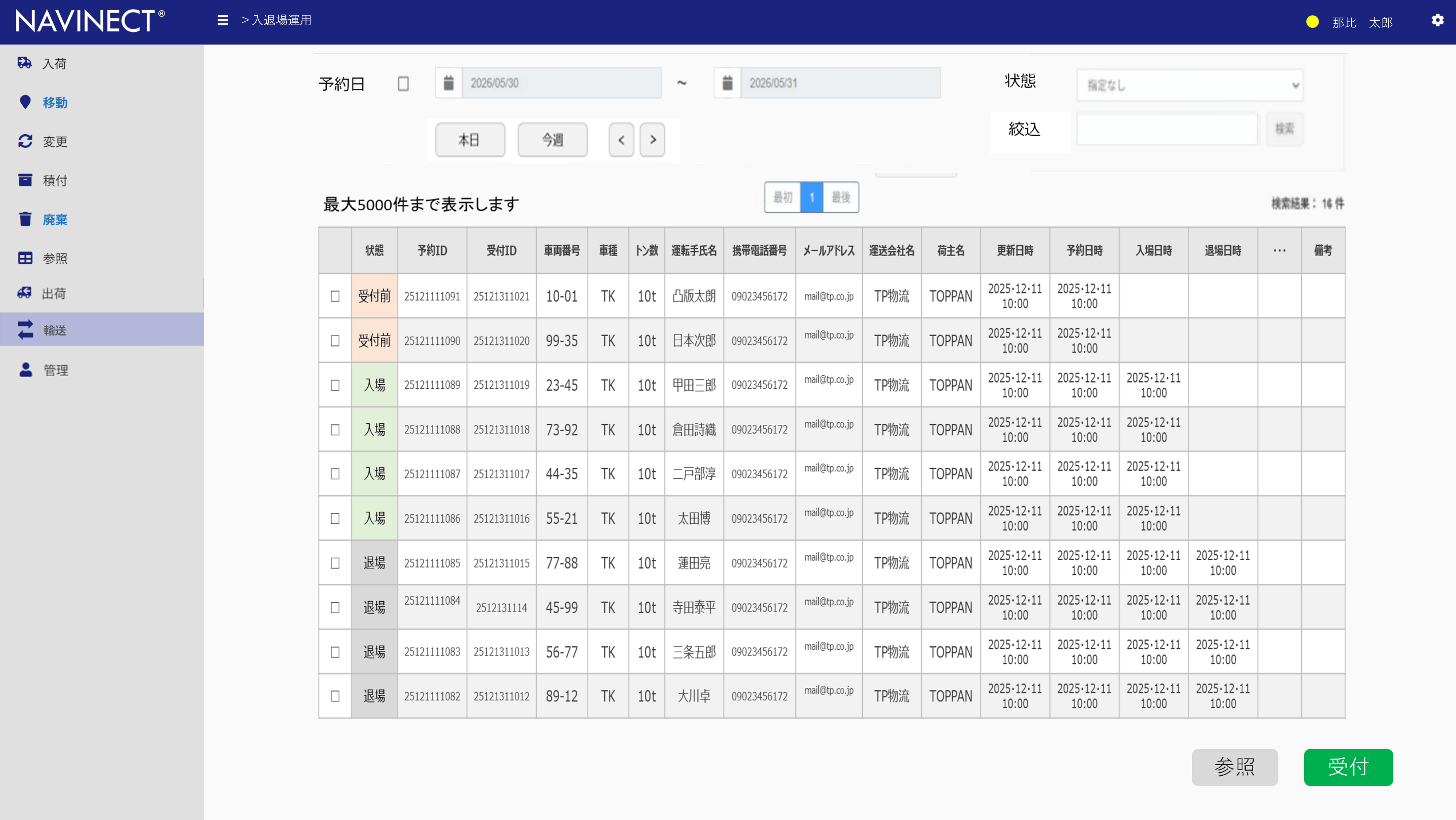The height and width of the screenshot is (820, 1456).
Task: Click the 状態 column header
Action: (374, 250)
